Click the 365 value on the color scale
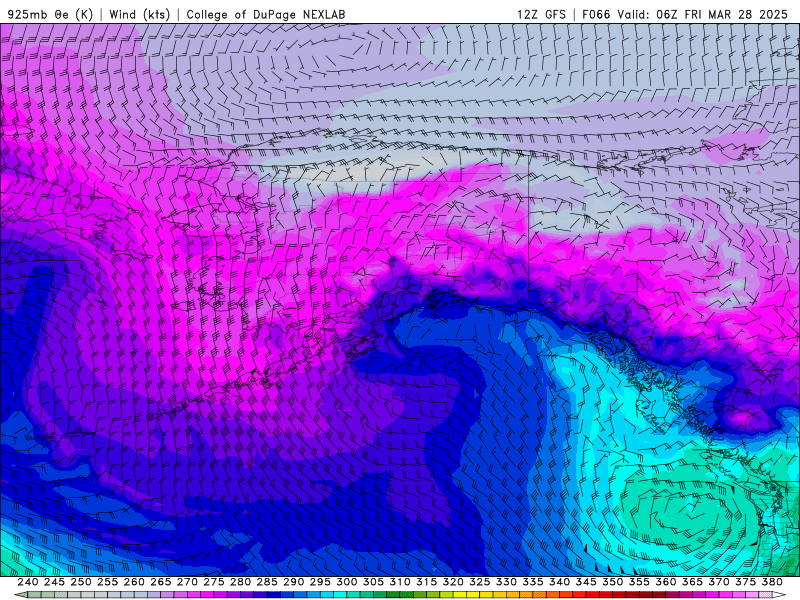Viewport: 800px width, 600px height. pos(691,582)
